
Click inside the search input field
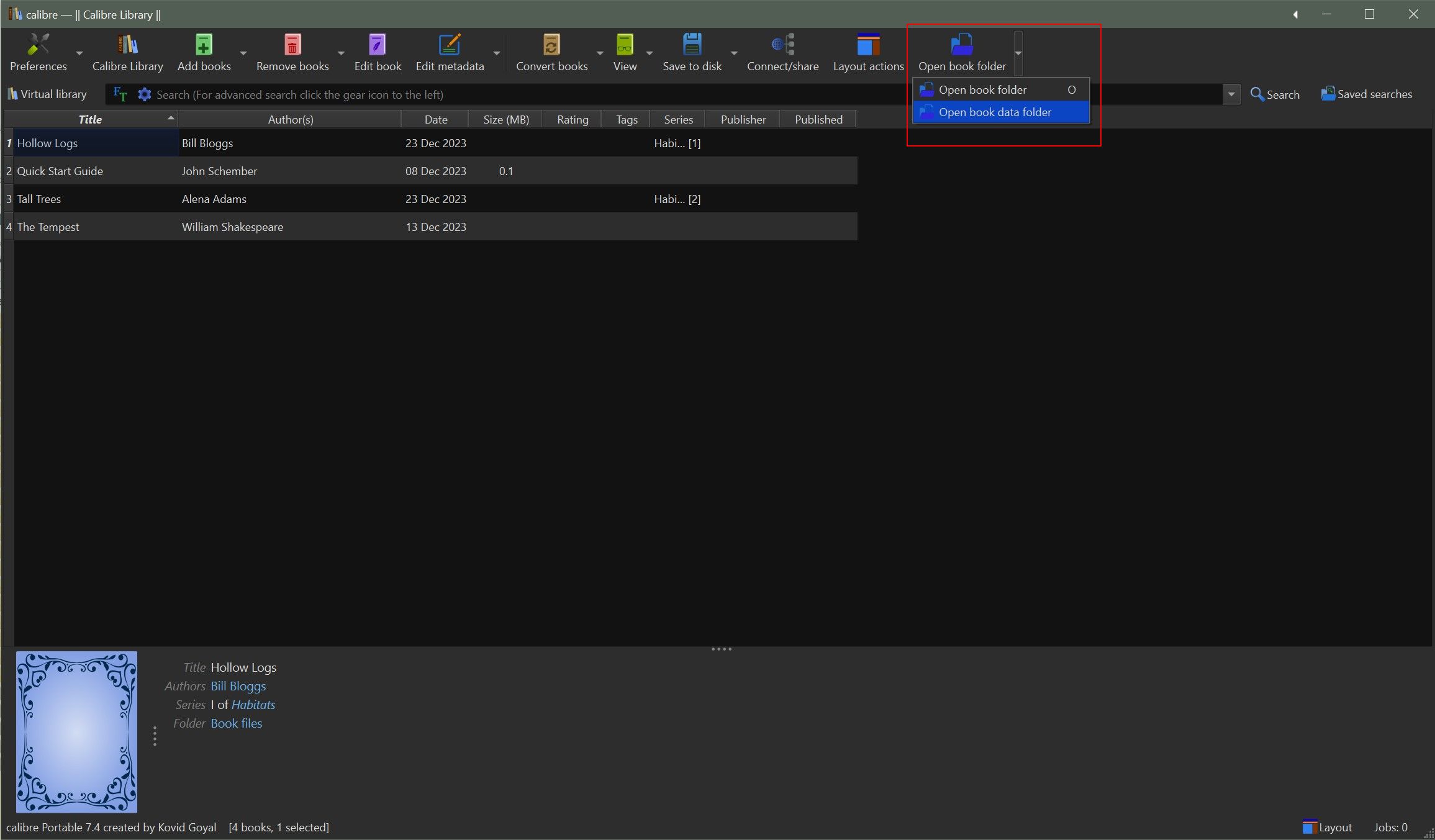[x=497, y=94]
